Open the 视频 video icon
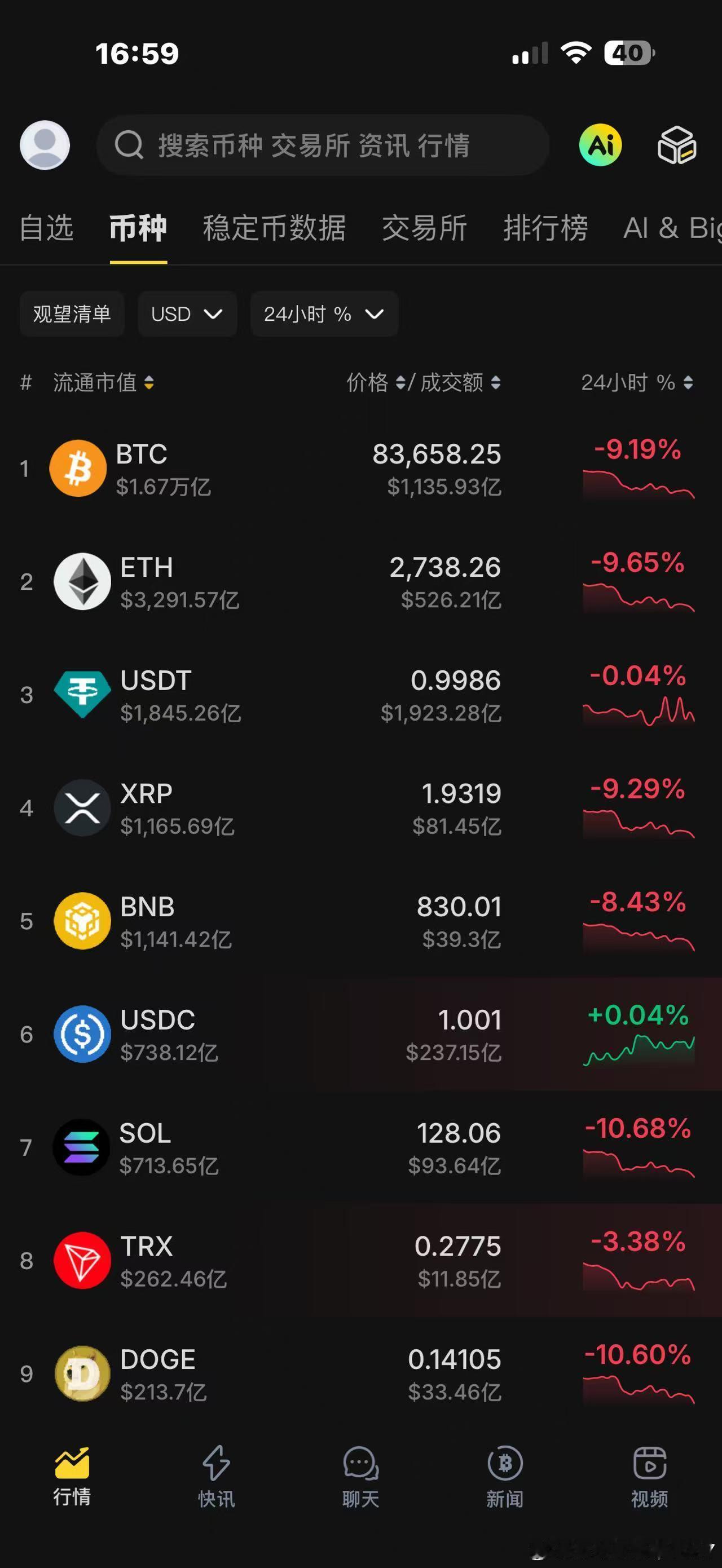 tap(650, 1463)
